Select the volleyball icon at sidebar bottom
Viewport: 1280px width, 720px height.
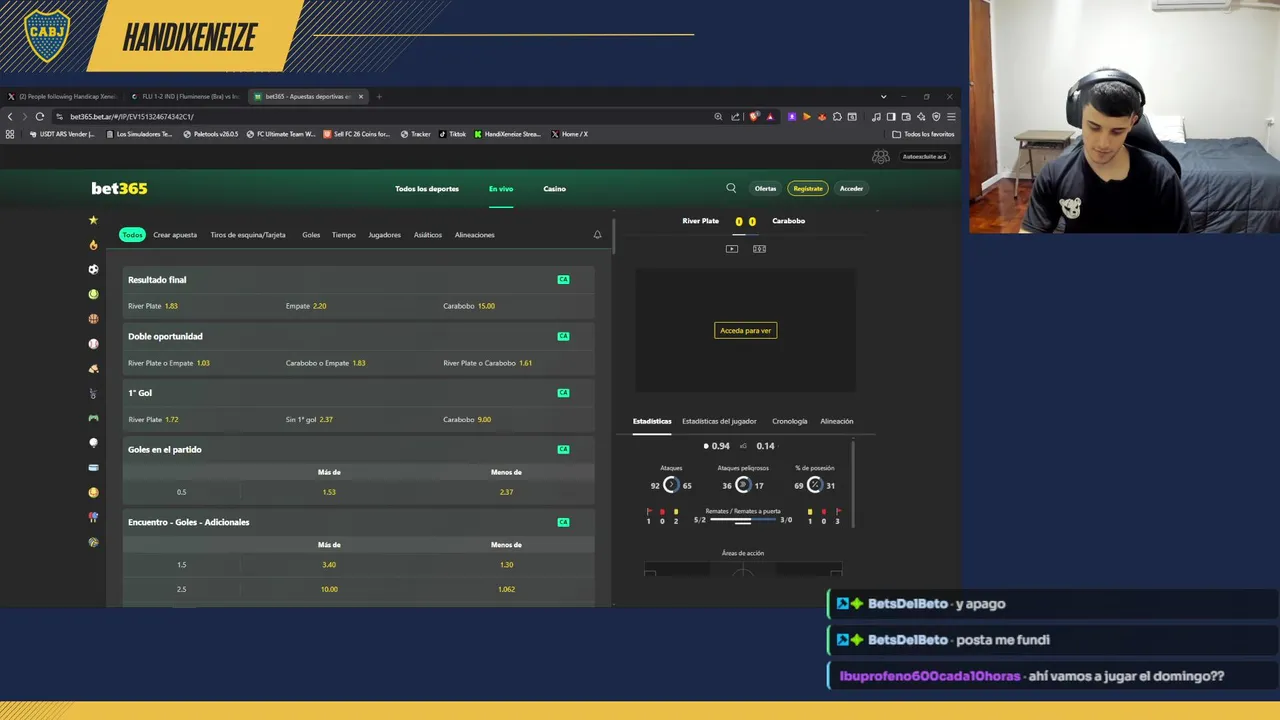93,542
